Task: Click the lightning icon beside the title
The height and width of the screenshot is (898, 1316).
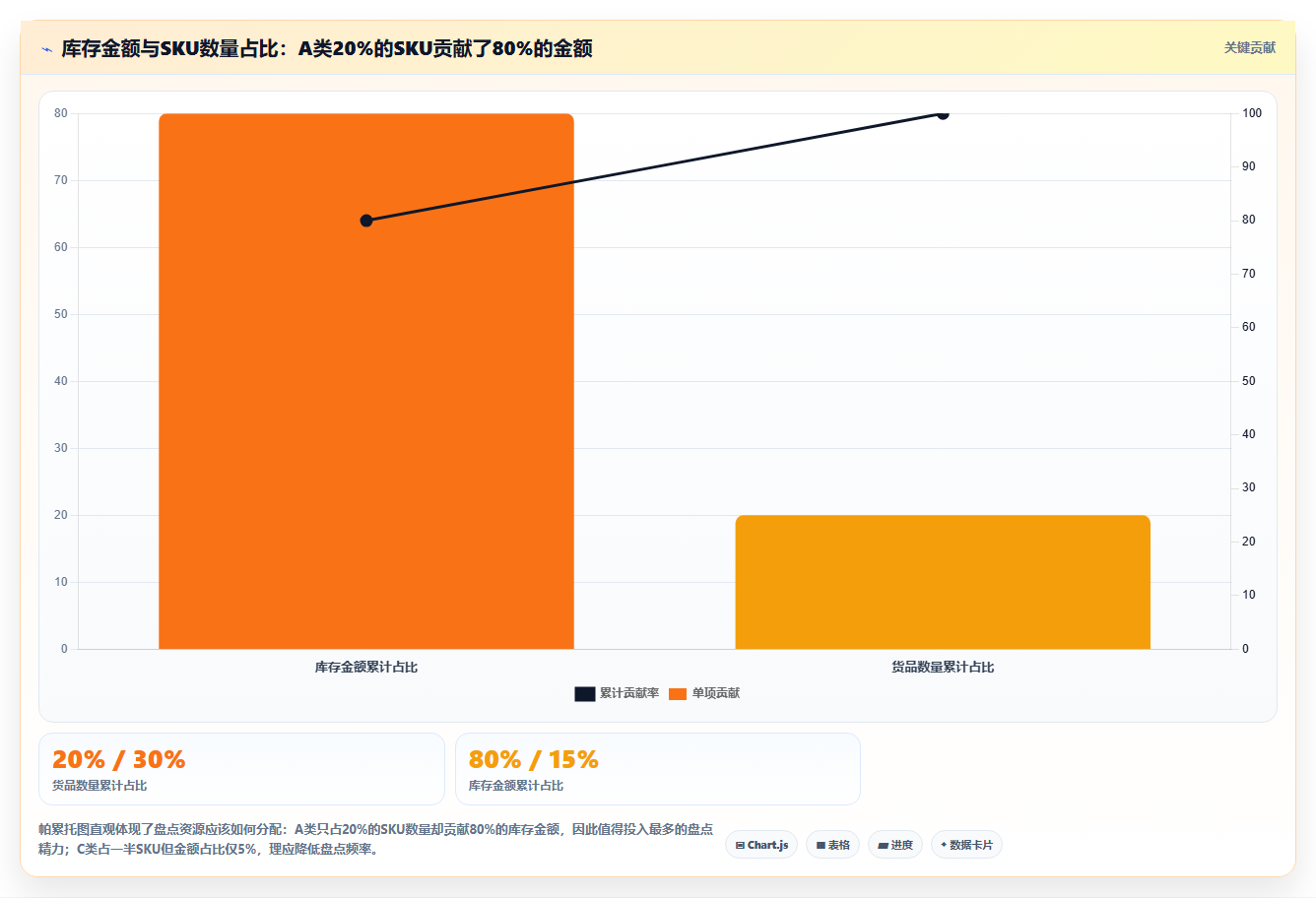Action: 46,49
